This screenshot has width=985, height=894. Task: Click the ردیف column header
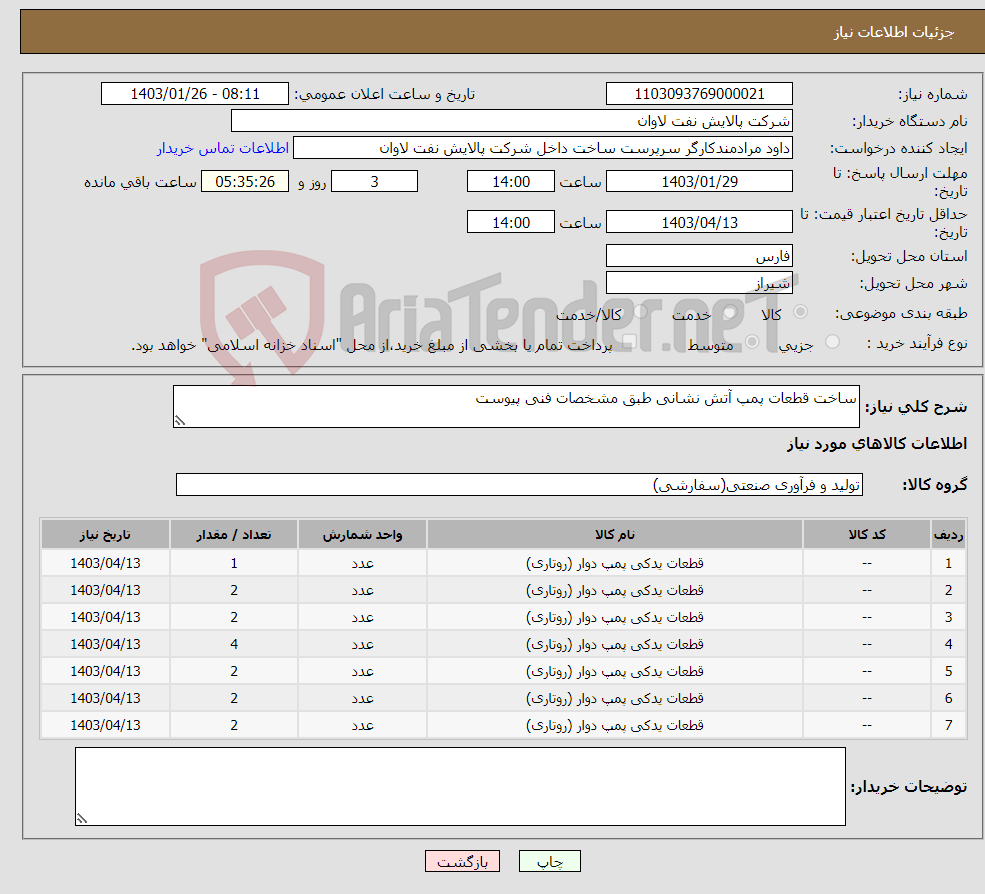[x=948, y=535]
